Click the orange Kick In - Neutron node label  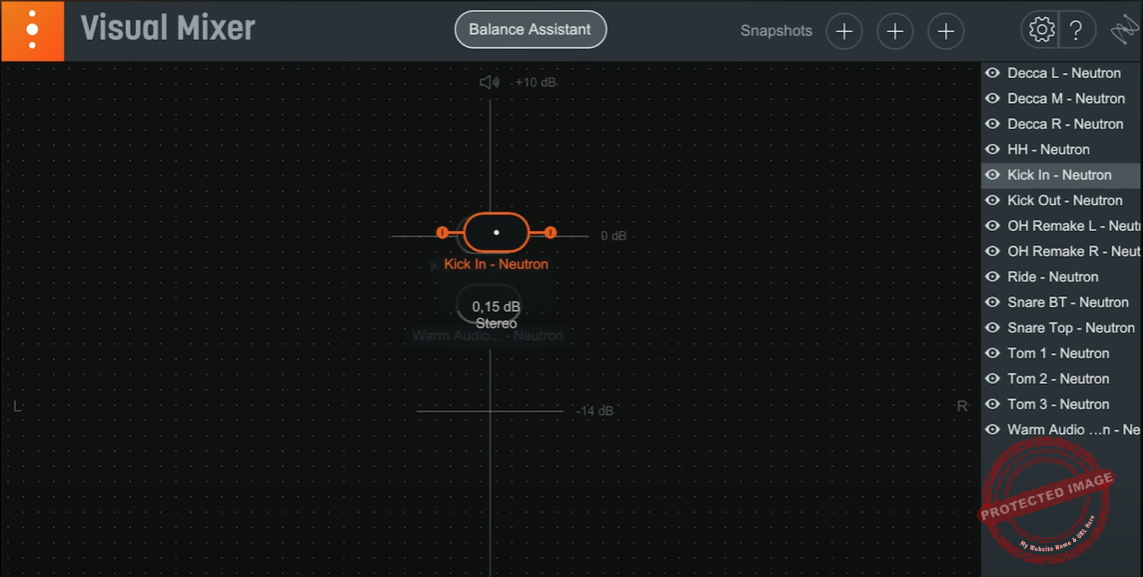point(496,264)
